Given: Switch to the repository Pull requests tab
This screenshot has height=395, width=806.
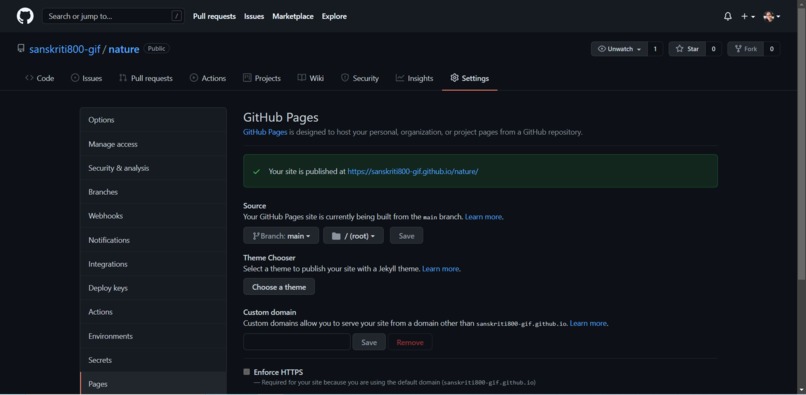Looking at the screenshot, I should coord(145,78).
